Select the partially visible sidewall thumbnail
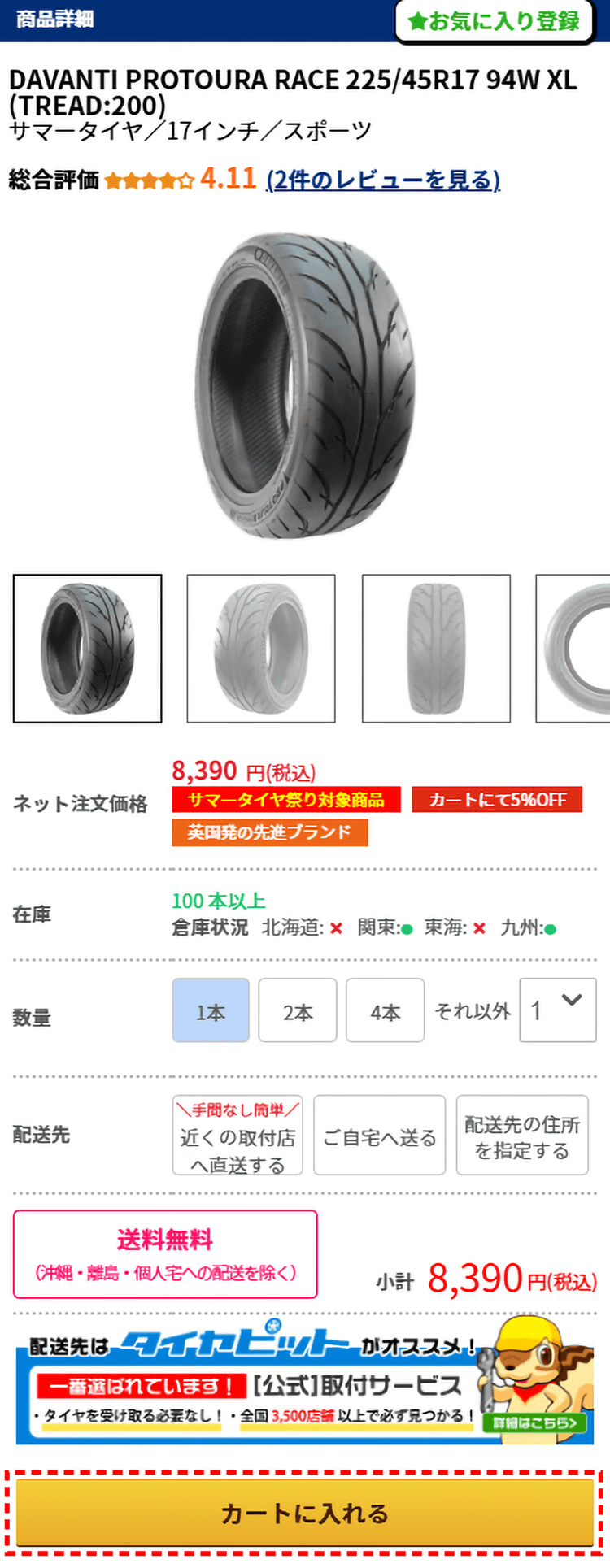The image size is (610, 1568). [573, 649]
